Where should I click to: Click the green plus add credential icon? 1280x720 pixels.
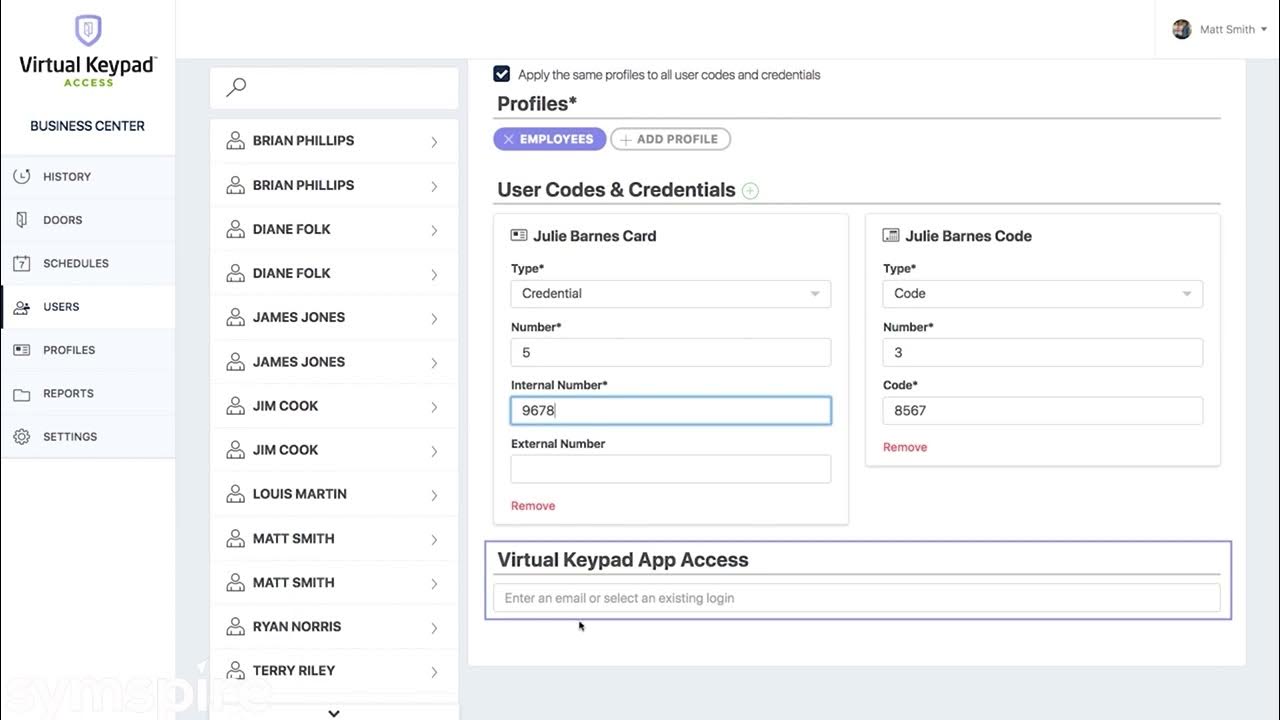[x=751, y=190]
